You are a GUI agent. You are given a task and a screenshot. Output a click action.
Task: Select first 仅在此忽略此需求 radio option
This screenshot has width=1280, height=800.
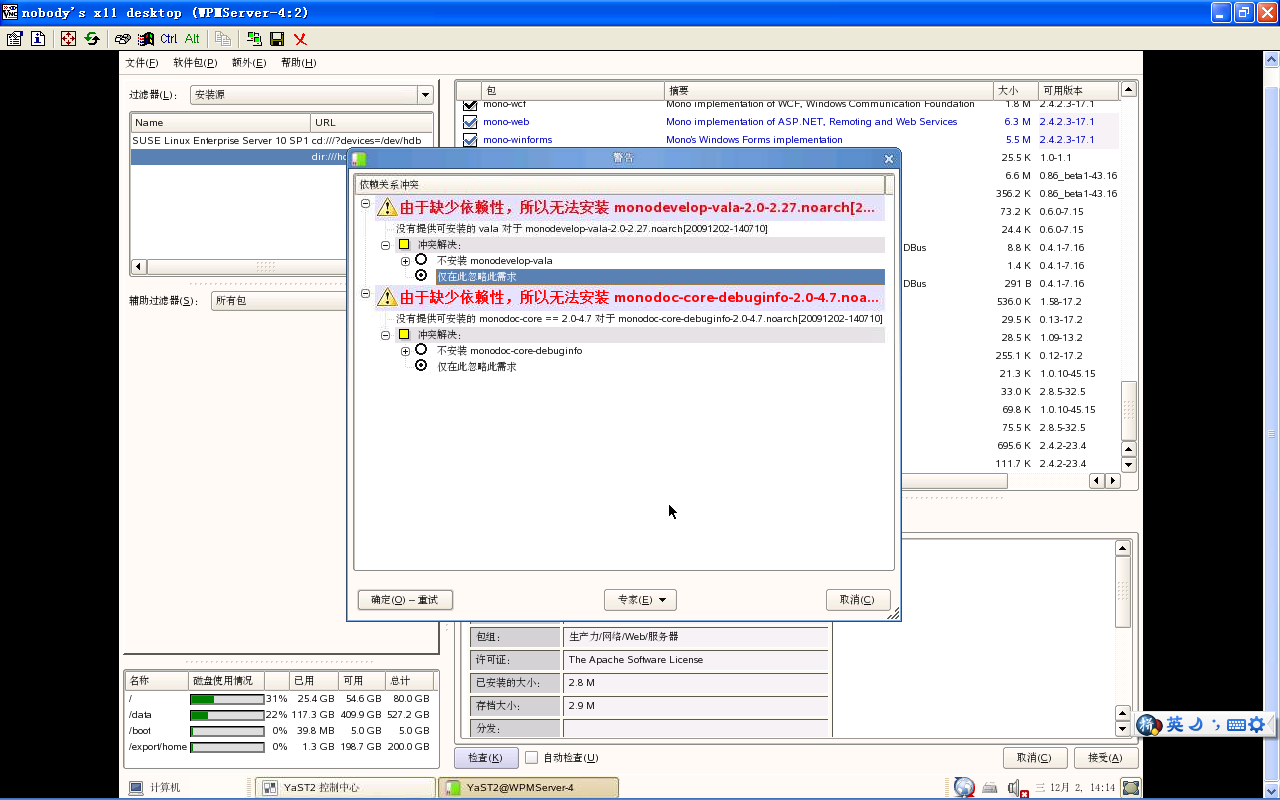(421, 276)
